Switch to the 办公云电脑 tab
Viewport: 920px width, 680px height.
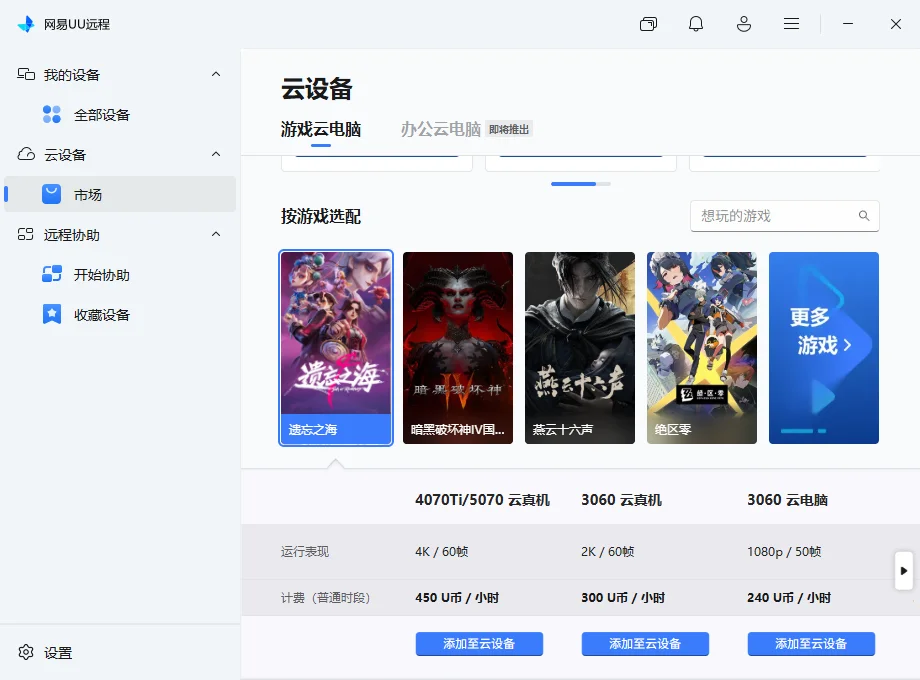tap(441, 129)
